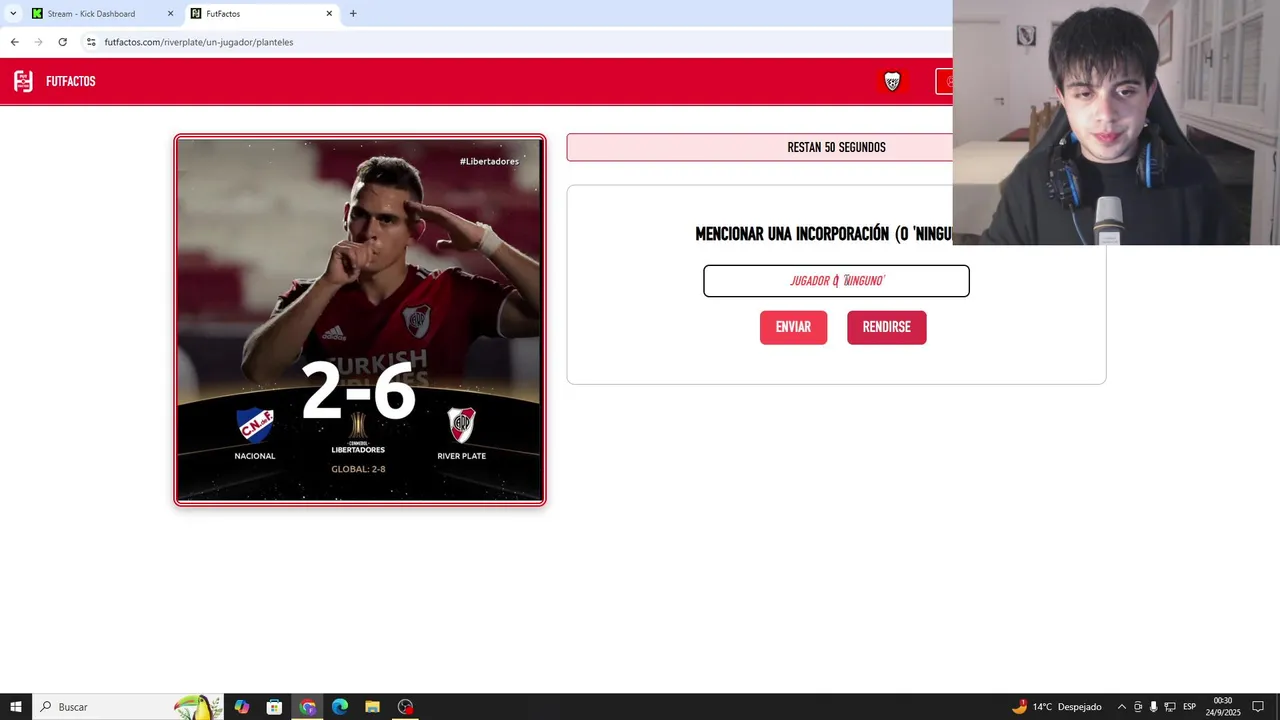
Task: Launch Microsoft Edge from the taskbar
Action: (x=339, y=707)
